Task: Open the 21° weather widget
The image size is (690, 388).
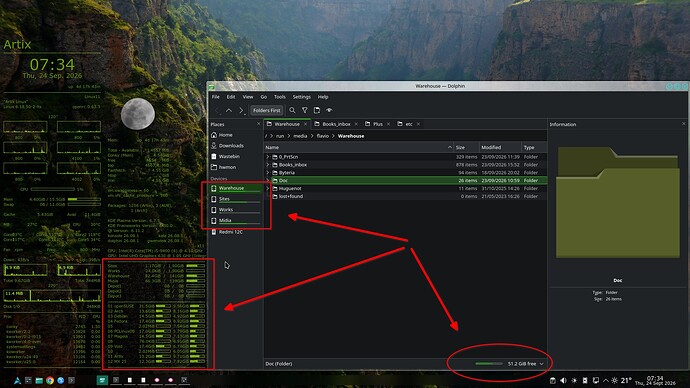Action: pyautogui.click(x=622, y=381)
